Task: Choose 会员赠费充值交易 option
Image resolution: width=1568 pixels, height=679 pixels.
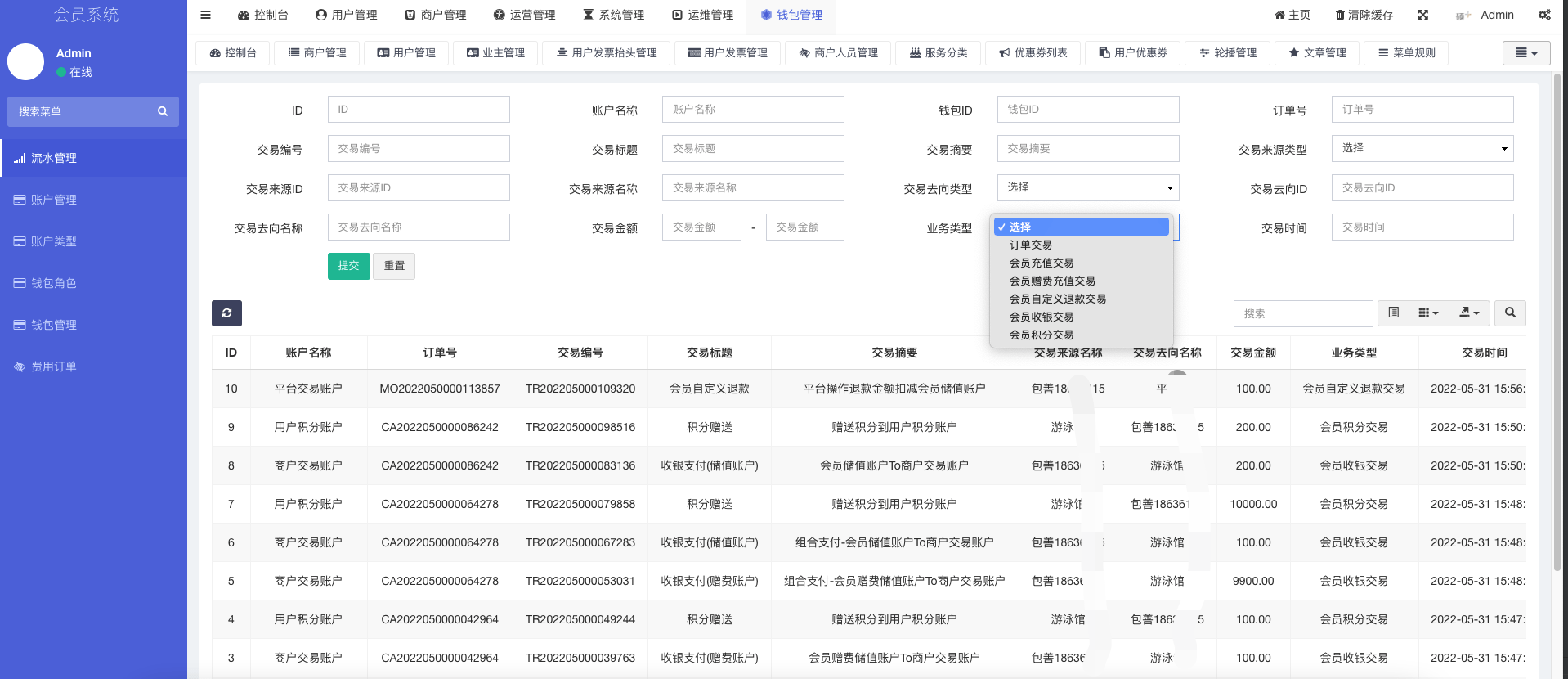Action: (1081, 281)
